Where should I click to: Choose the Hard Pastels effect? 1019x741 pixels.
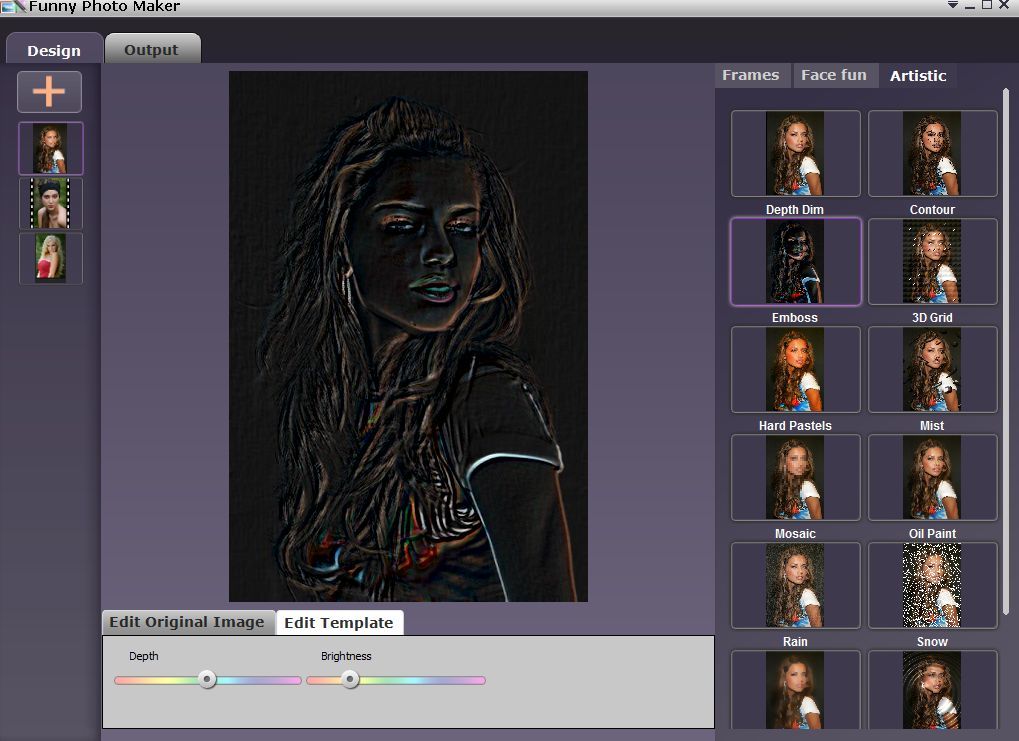[x=795, y=369]
